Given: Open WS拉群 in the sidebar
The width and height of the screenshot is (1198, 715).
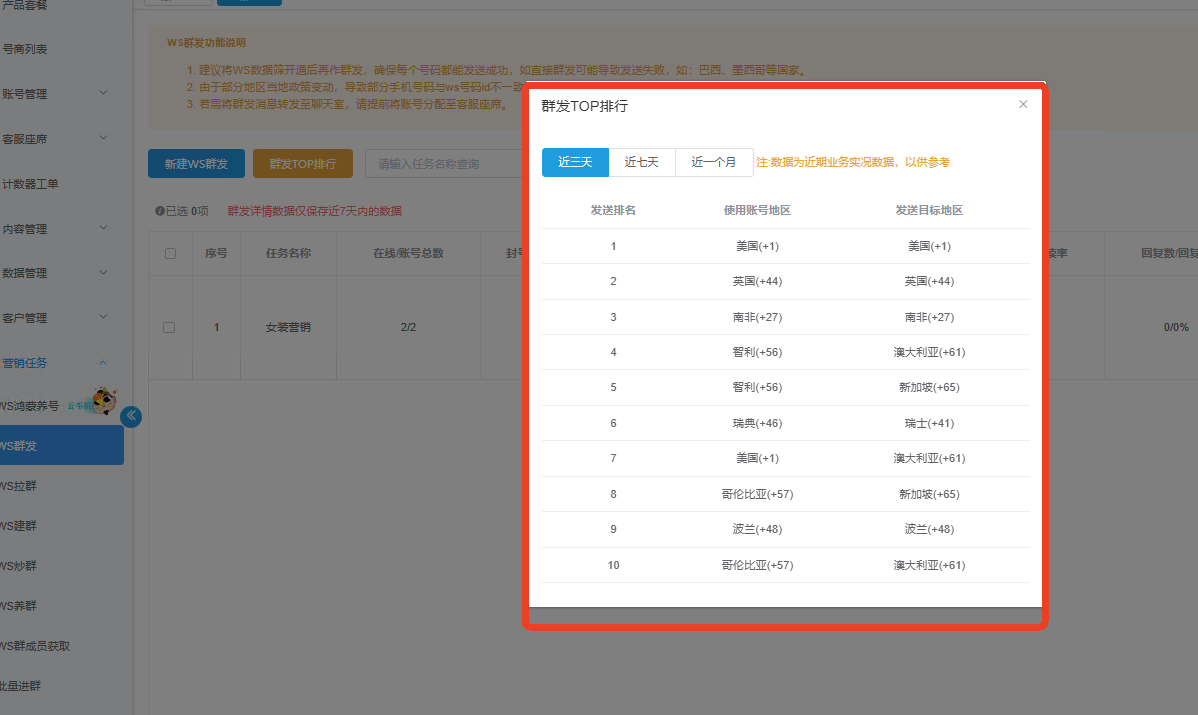Looking at the screenshot, I should pyautogui.click(x=20, y=486).
